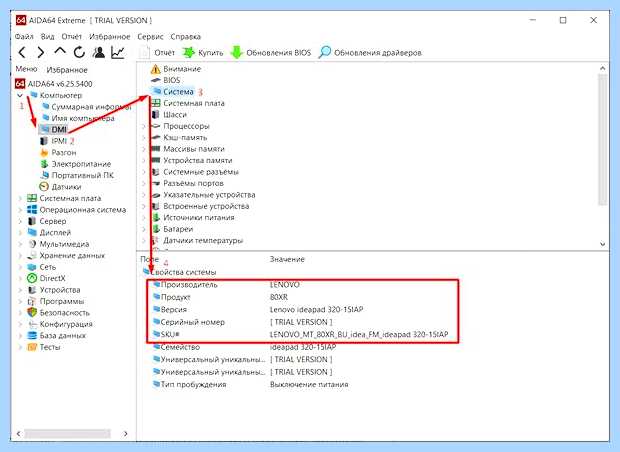Expand the Операционная система node
The height and width of the screenshot is (452, 620).
(20, 210)
